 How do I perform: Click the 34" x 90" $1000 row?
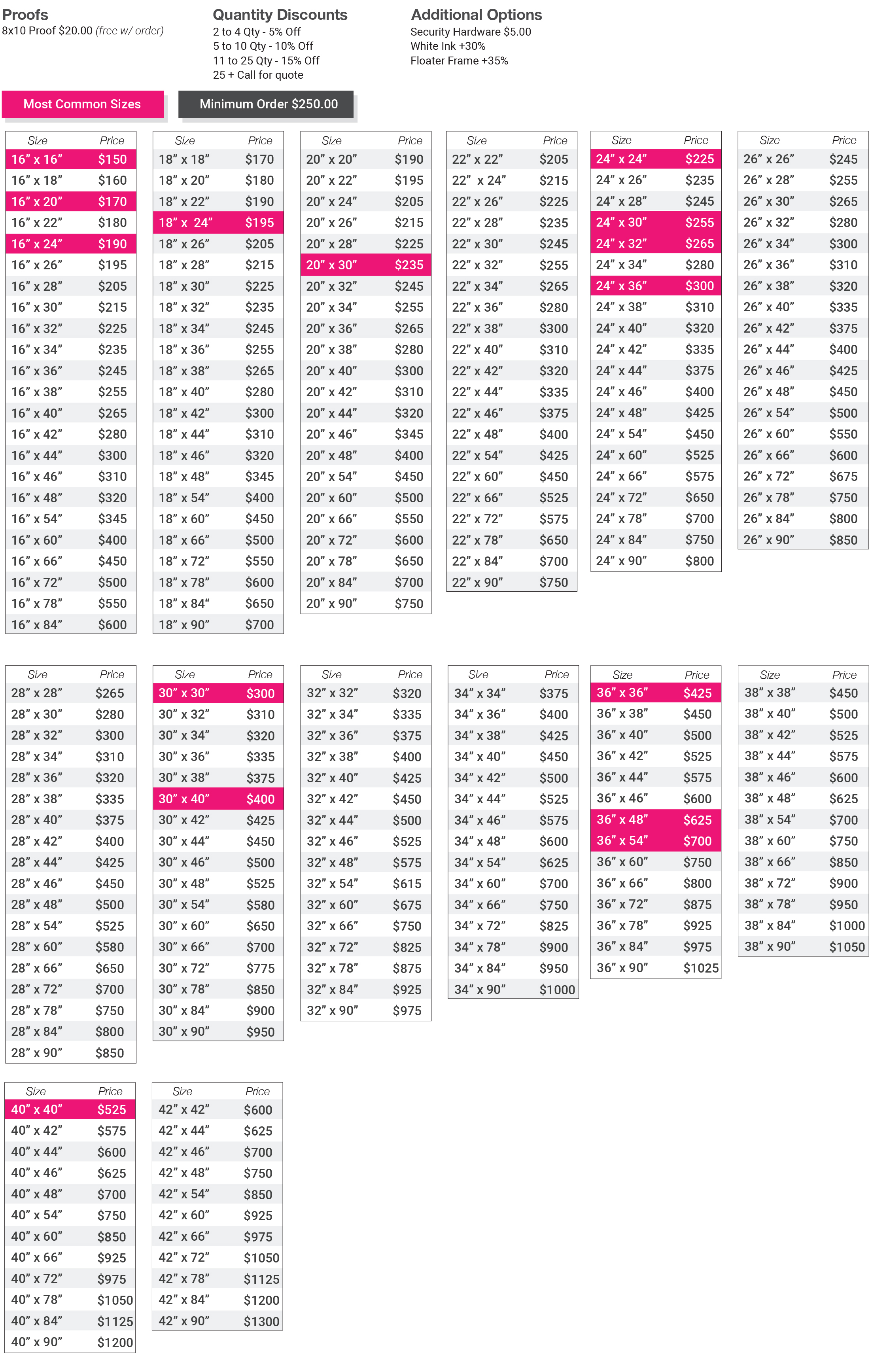(x=513, y=989)
